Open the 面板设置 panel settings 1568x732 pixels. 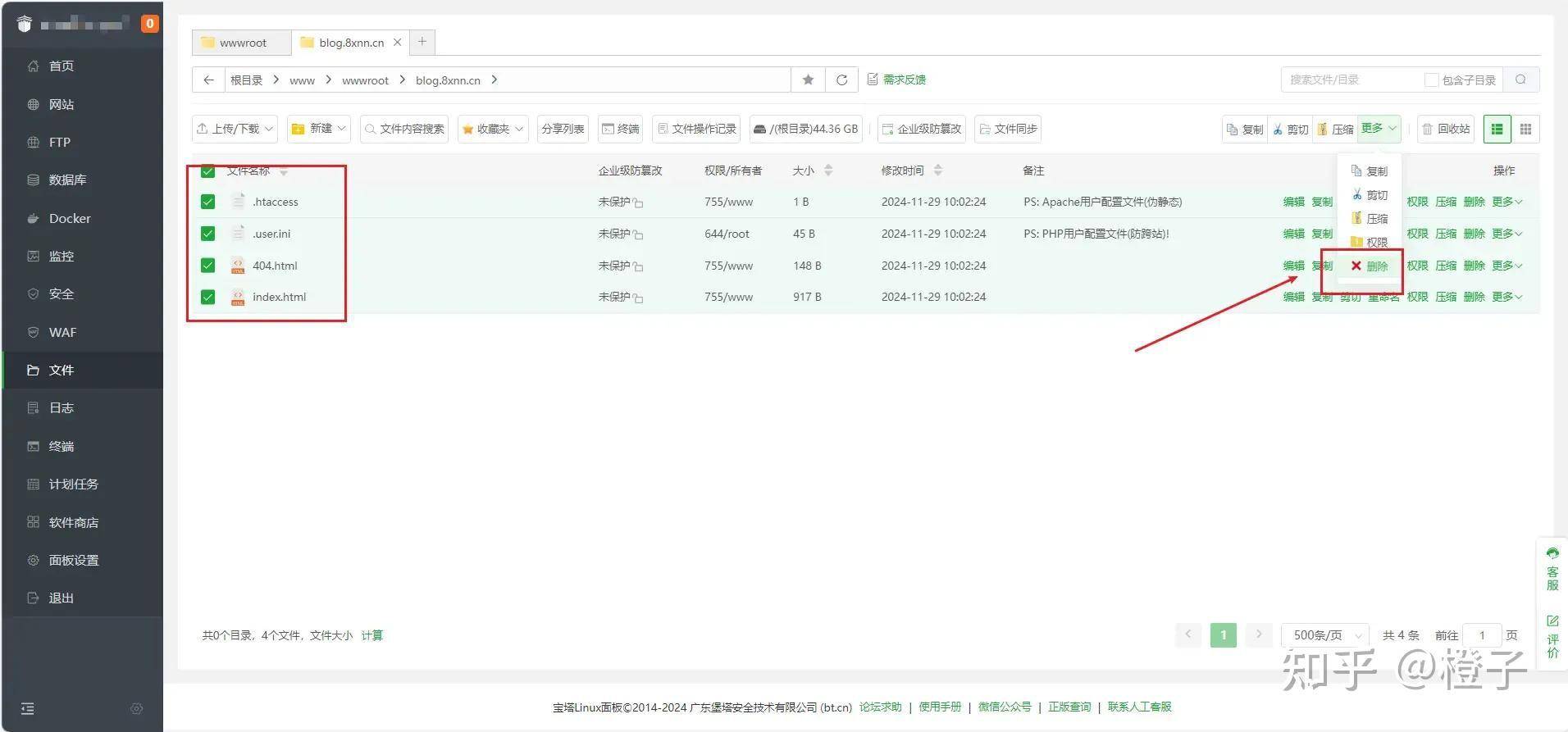pos(73,560)
